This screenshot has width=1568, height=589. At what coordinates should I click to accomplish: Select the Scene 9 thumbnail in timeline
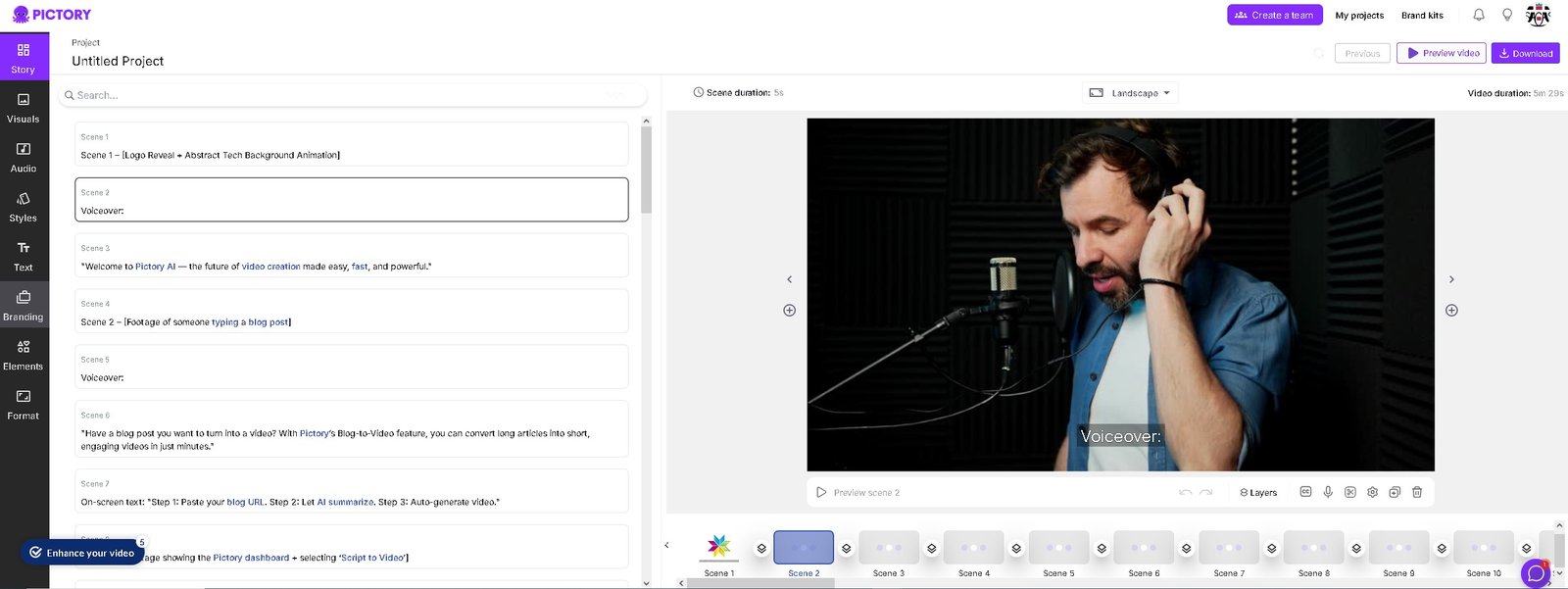point(1398,547)
